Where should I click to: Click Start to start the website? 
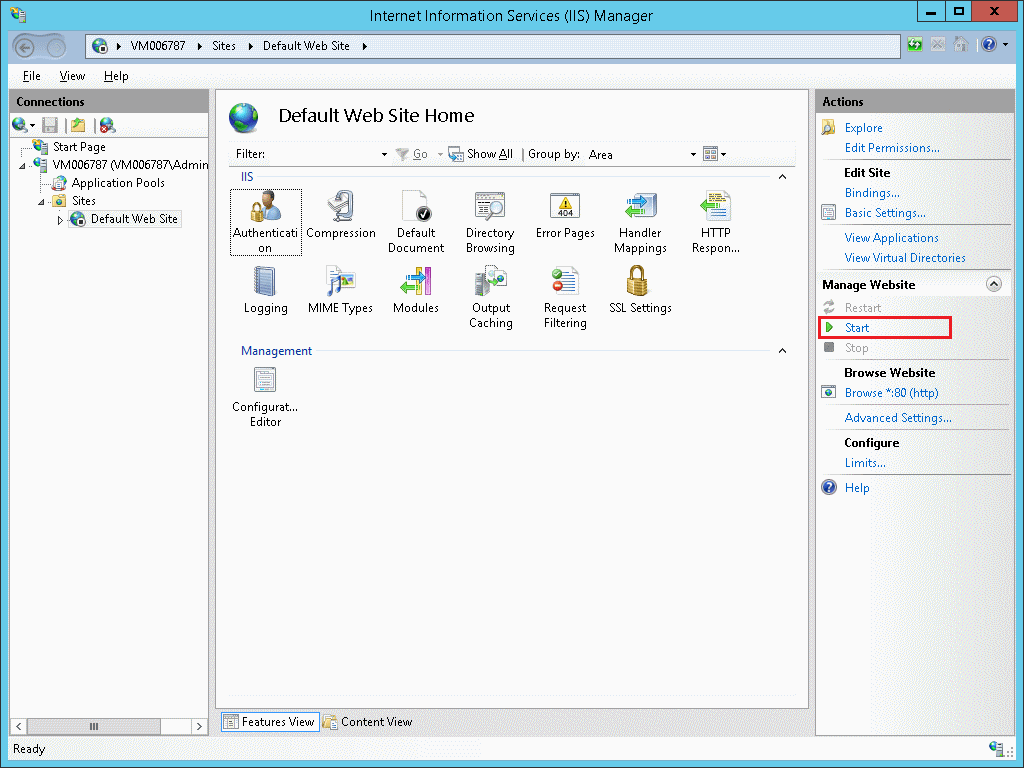857,328
